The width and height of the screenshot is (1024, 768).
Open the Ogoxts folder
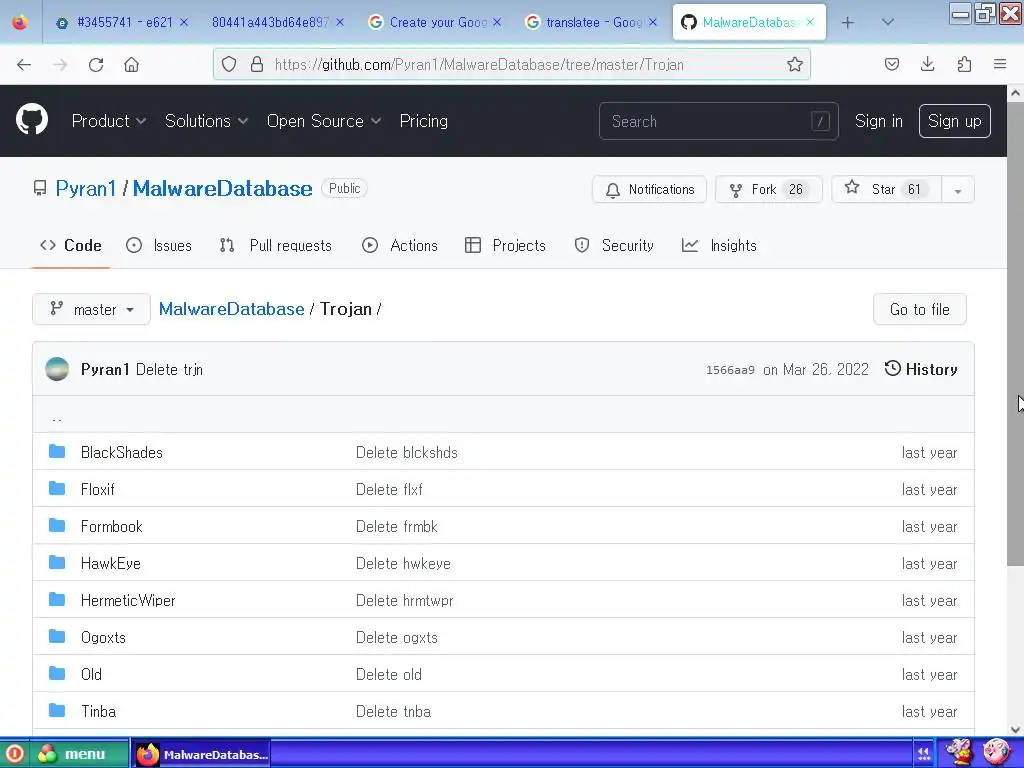click(x=103, y=637)
